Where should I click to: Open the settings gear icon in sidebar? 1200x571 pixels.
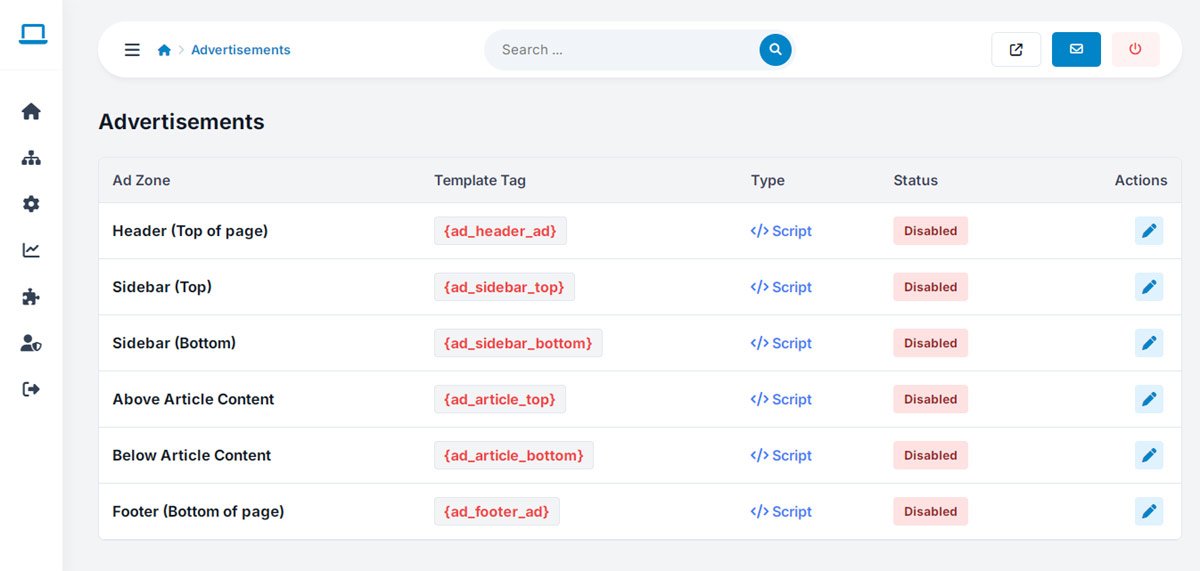pos(31,204)
